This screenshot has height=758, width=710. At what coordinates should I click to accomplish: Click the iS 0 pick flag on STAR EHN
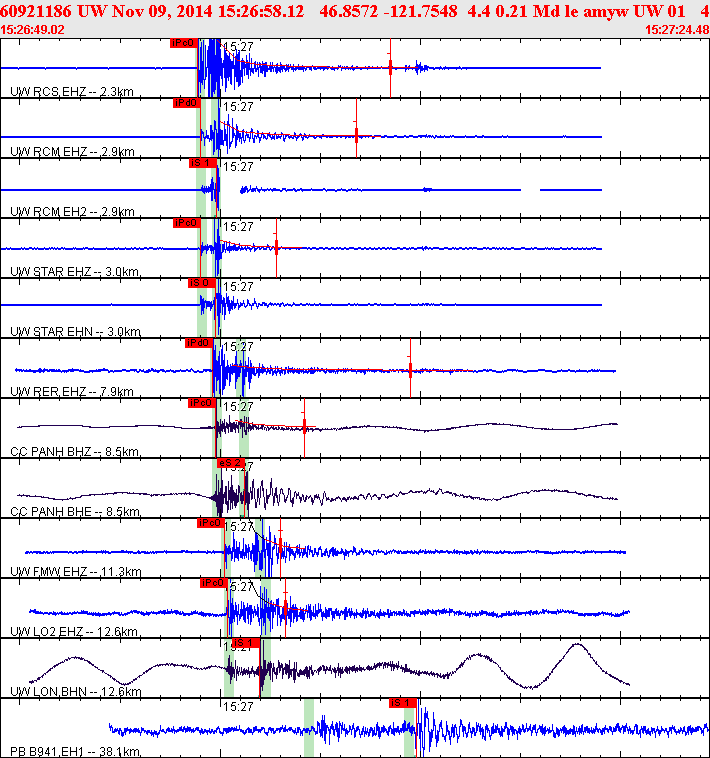[x=202, y=283]
